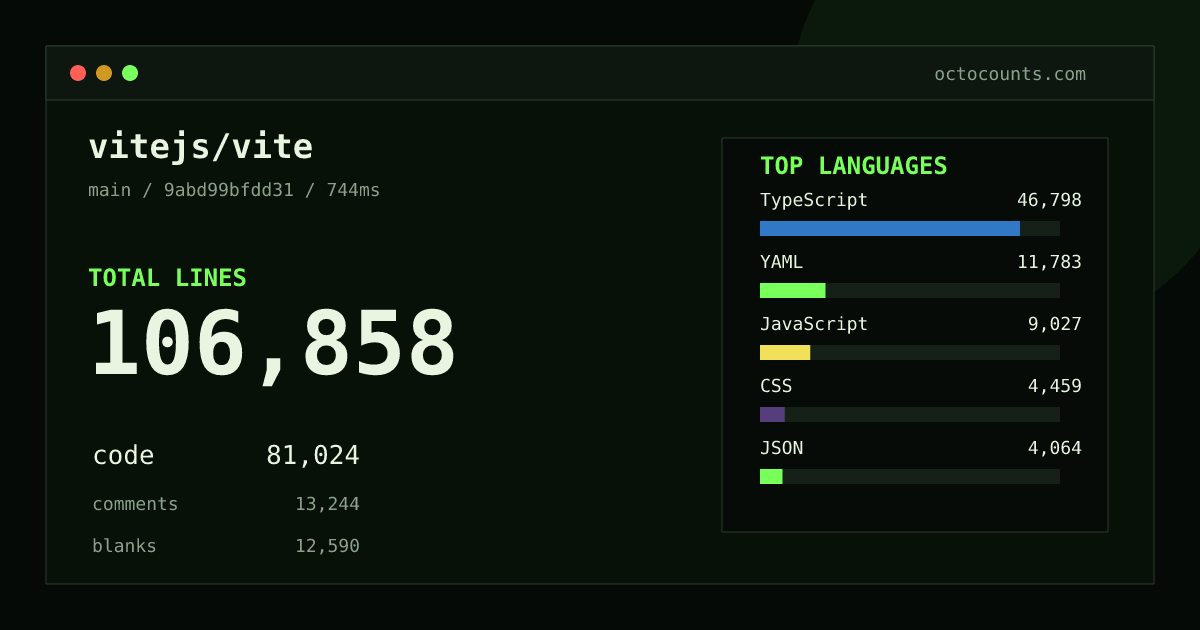Select the vitejs/vite repository title
Screen dimensions: 1200x630
point(200,147)
